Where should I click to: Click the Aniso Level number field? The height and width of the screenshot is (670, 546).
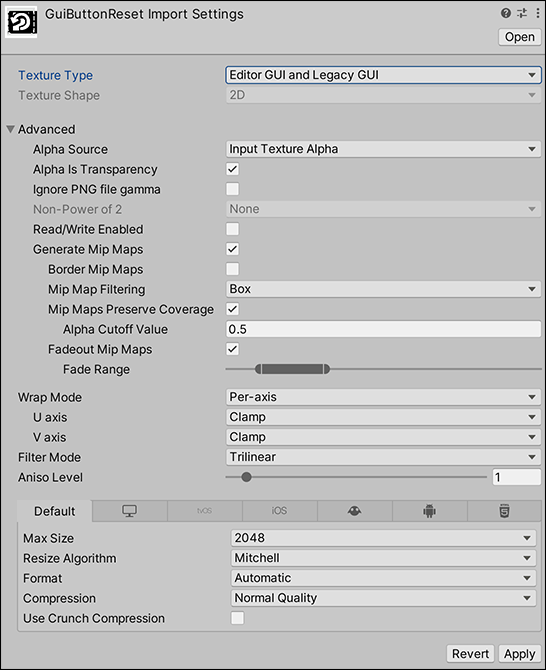[x=517, y=477]
